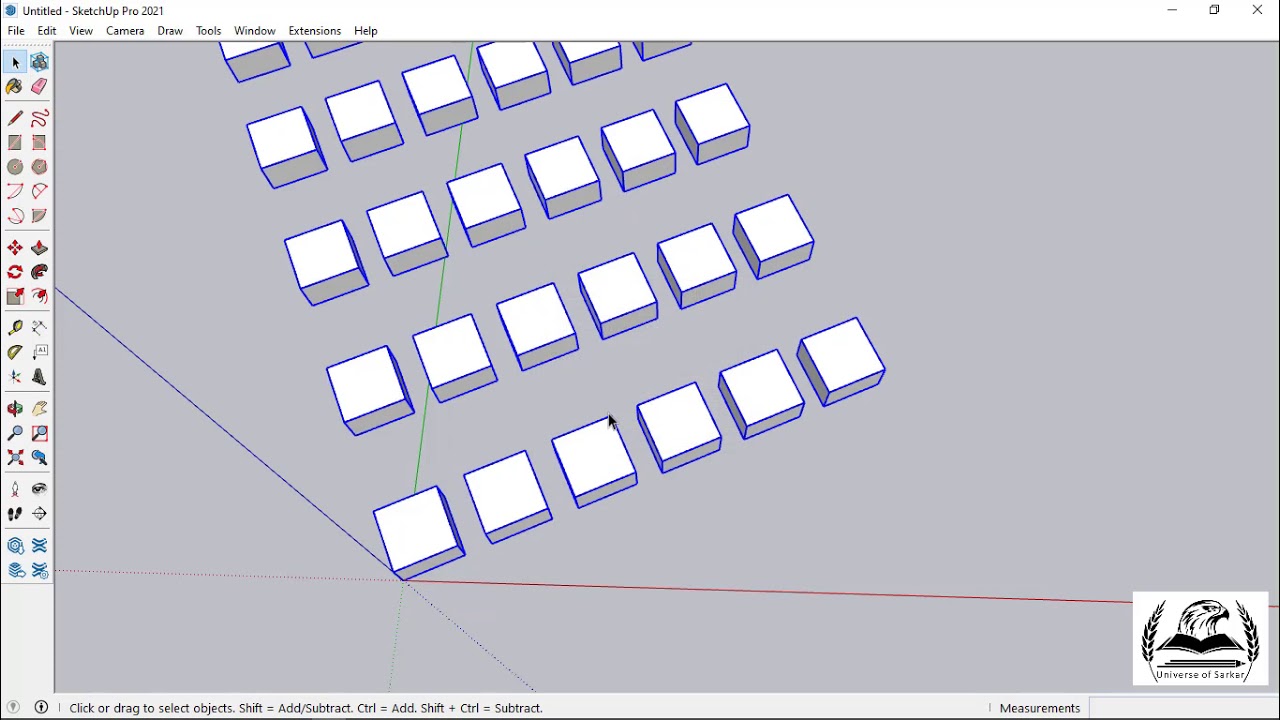
Task: Click the Send to LayOut icon
Action: pos(15,571)
